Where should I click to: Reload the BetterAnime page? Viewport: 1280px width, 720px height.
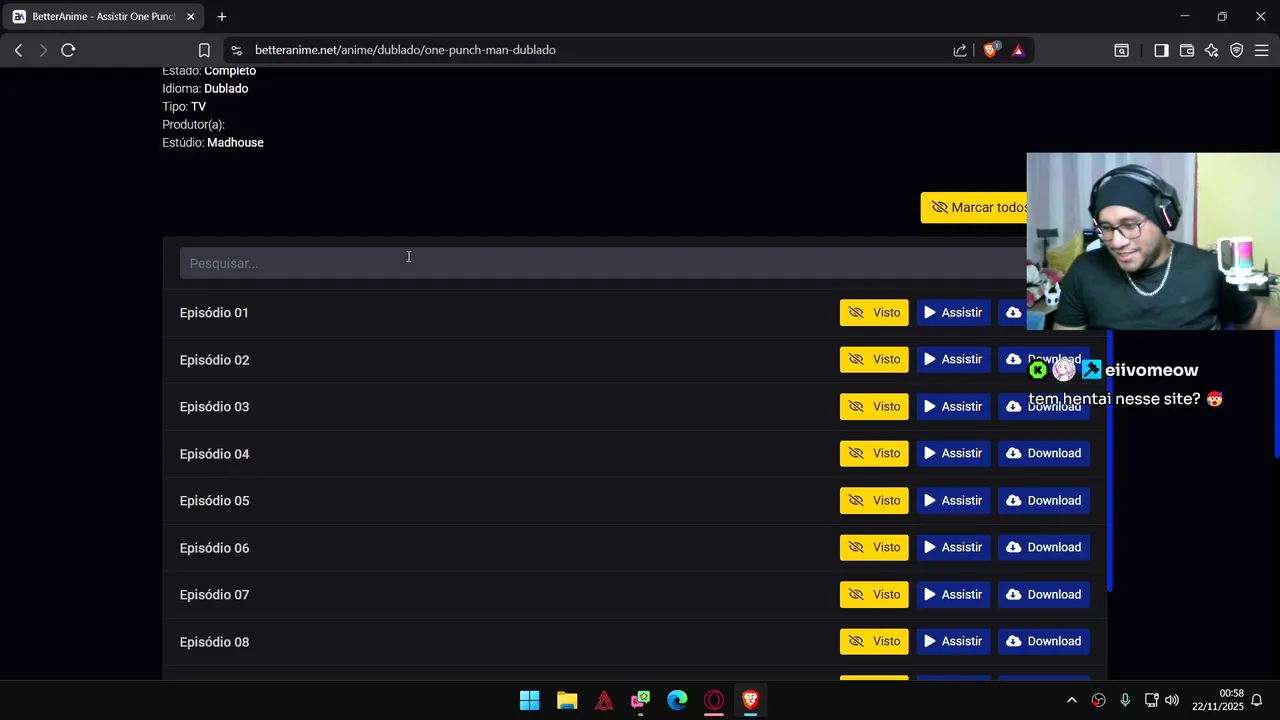click(x=68, y=50)
